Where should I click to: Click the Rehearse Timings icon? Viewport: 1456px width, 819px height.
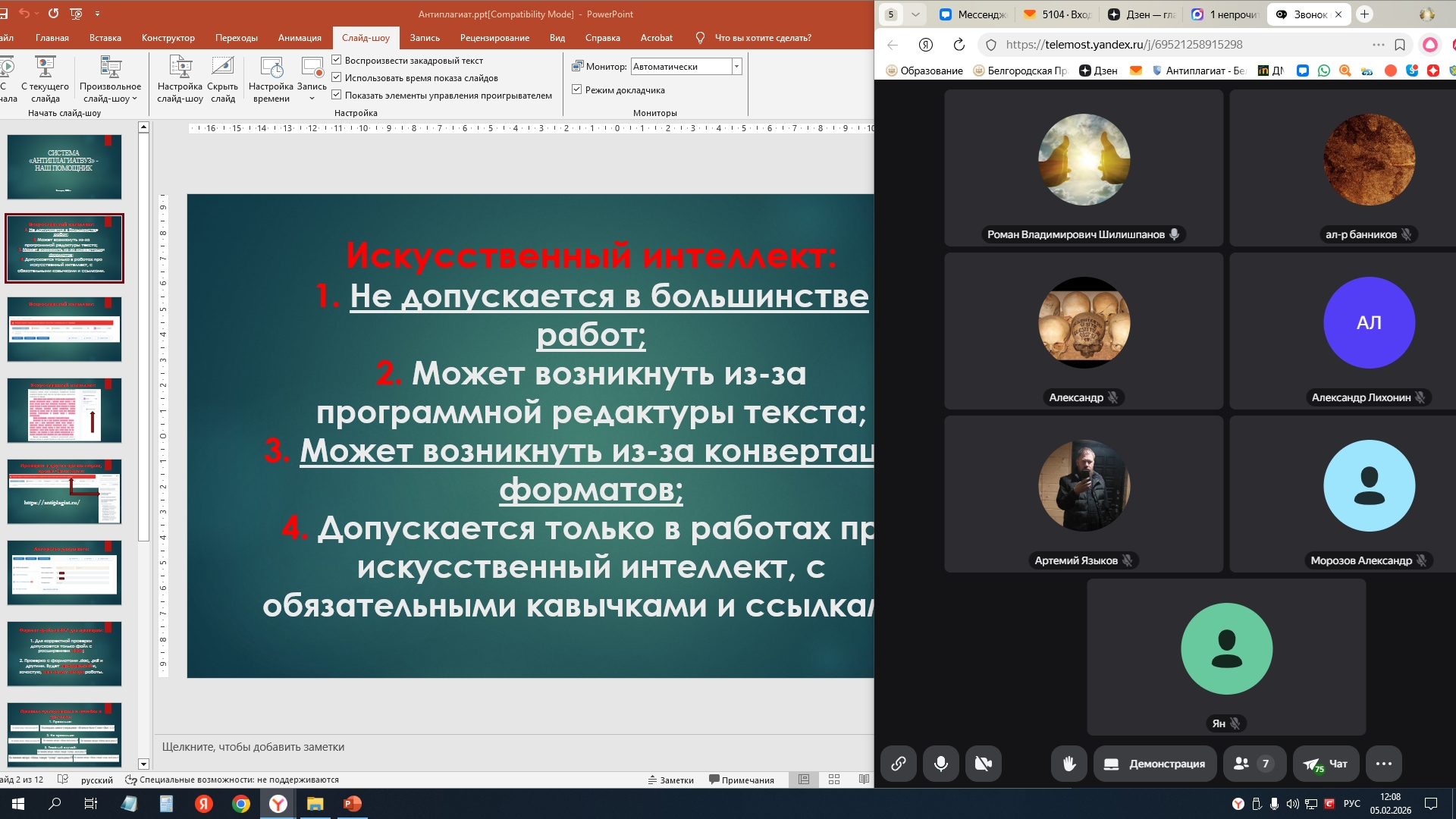pyautogui.click(x=271, y=79)
